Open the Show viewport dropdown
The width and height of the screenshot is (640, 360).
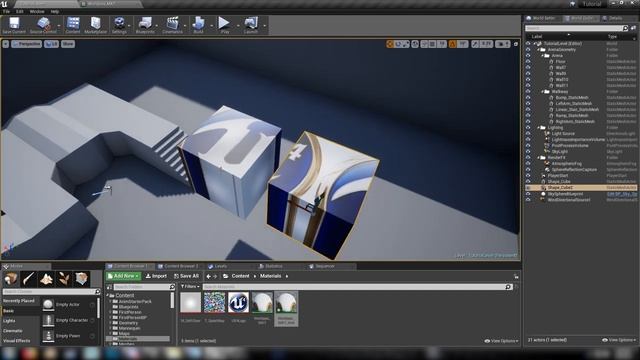[x=68, y=44]
